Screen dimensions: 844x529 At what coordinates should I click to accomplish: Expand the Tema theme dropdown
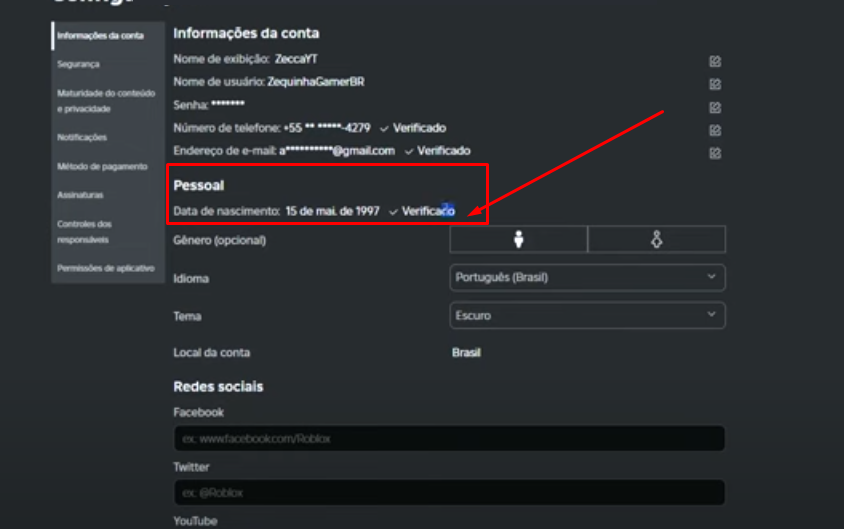[x=587, y=315]
